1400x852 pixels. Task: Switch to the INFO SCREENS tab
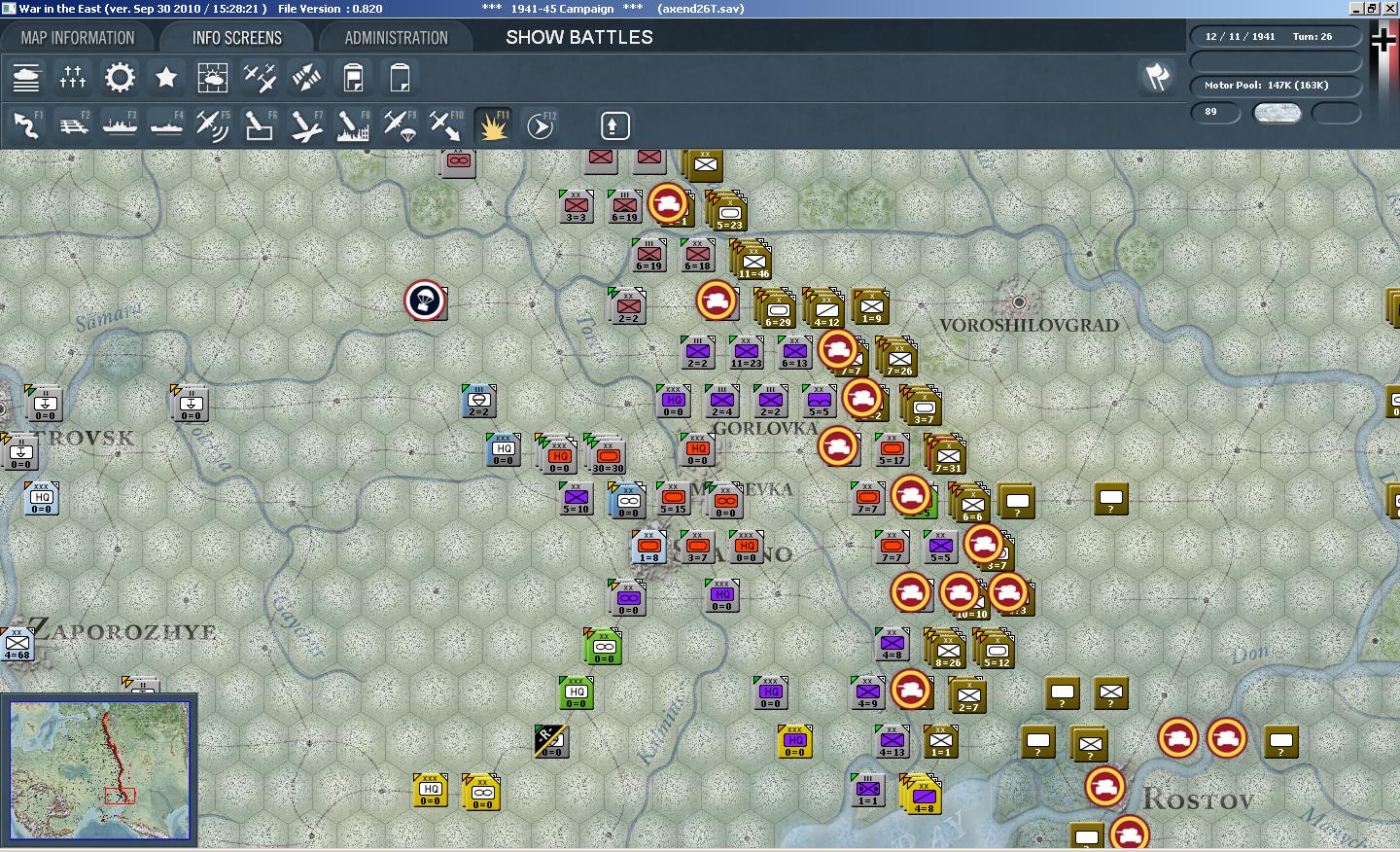click(x=237, y=38)
